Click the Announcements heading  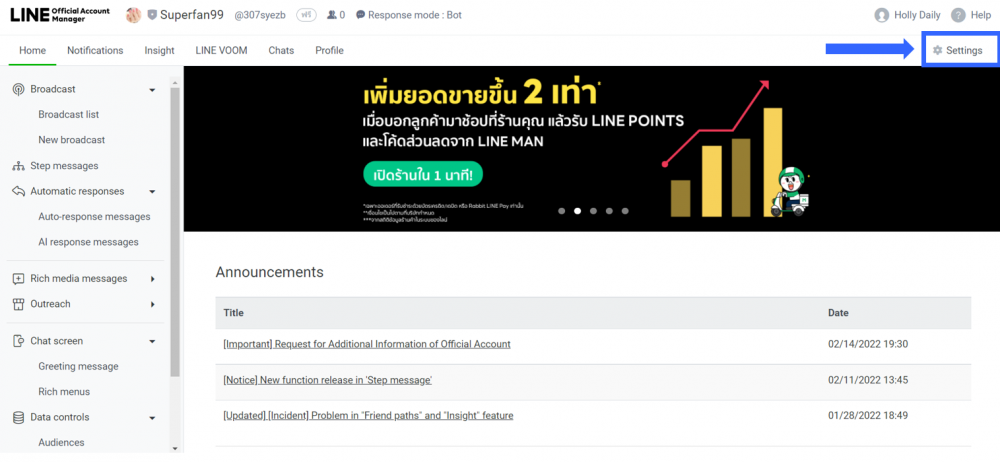(x=269, y=272)
